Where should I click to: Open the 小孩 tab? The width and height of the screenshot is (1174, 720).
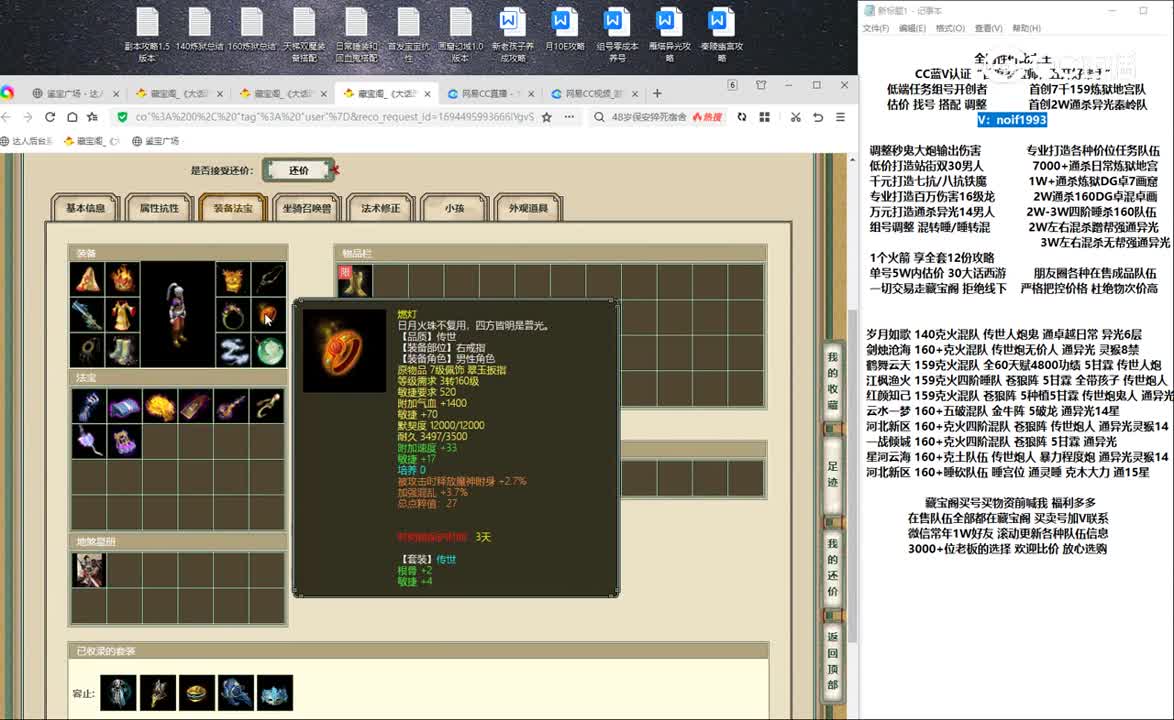click(454, 208)
